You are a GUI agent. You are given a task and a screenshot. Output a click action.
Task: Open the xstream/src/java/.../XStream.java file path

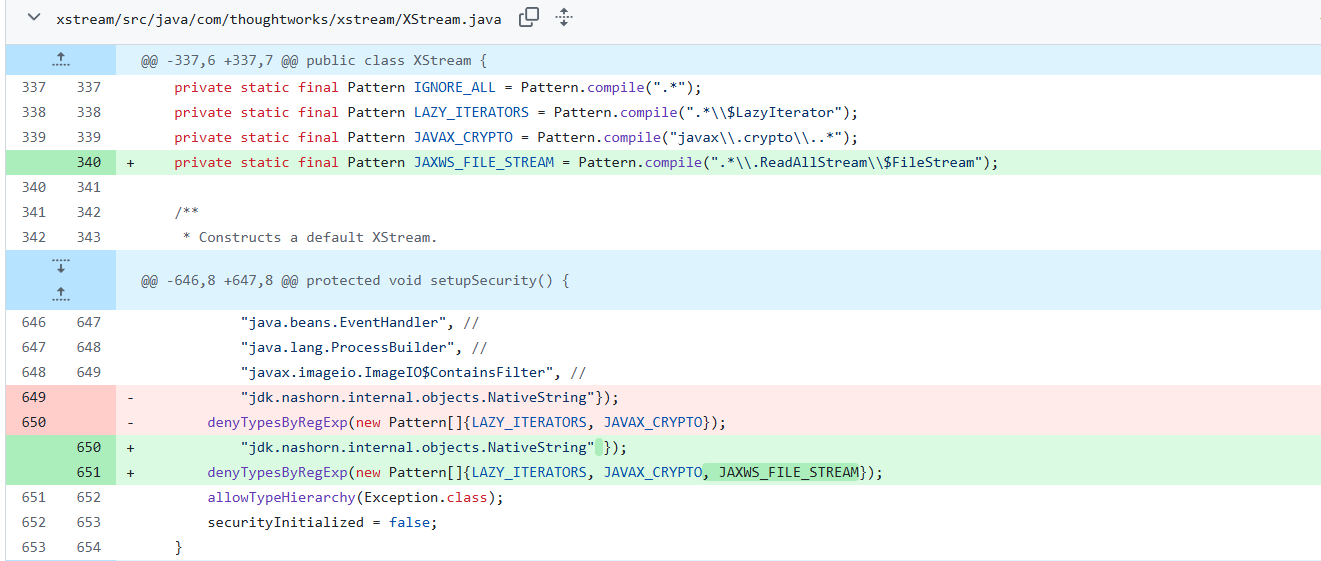279,19
